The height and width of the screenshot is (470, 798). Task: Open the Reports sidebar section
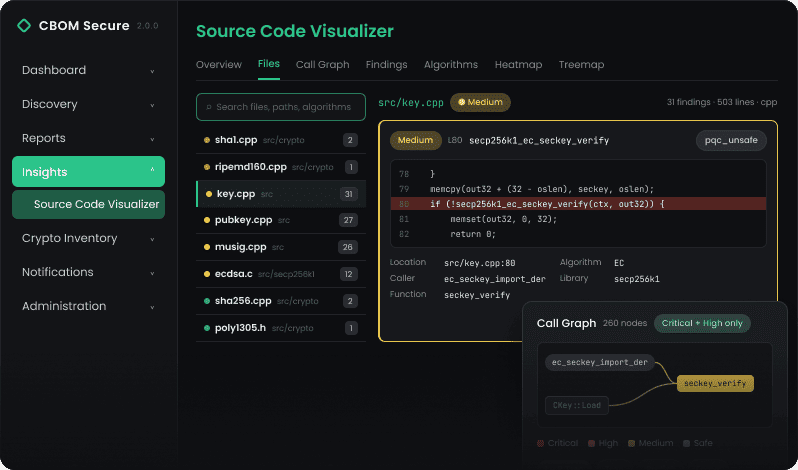pos(89,138)
